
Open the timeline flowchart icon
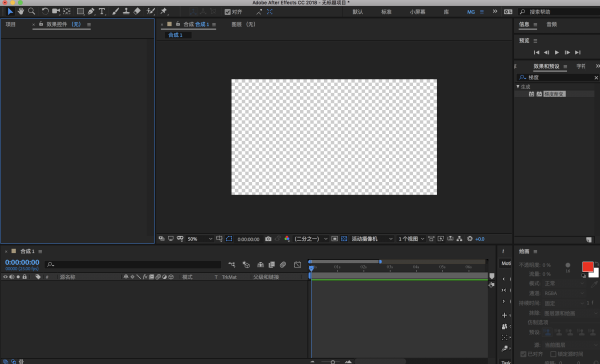tap(460, 239)
